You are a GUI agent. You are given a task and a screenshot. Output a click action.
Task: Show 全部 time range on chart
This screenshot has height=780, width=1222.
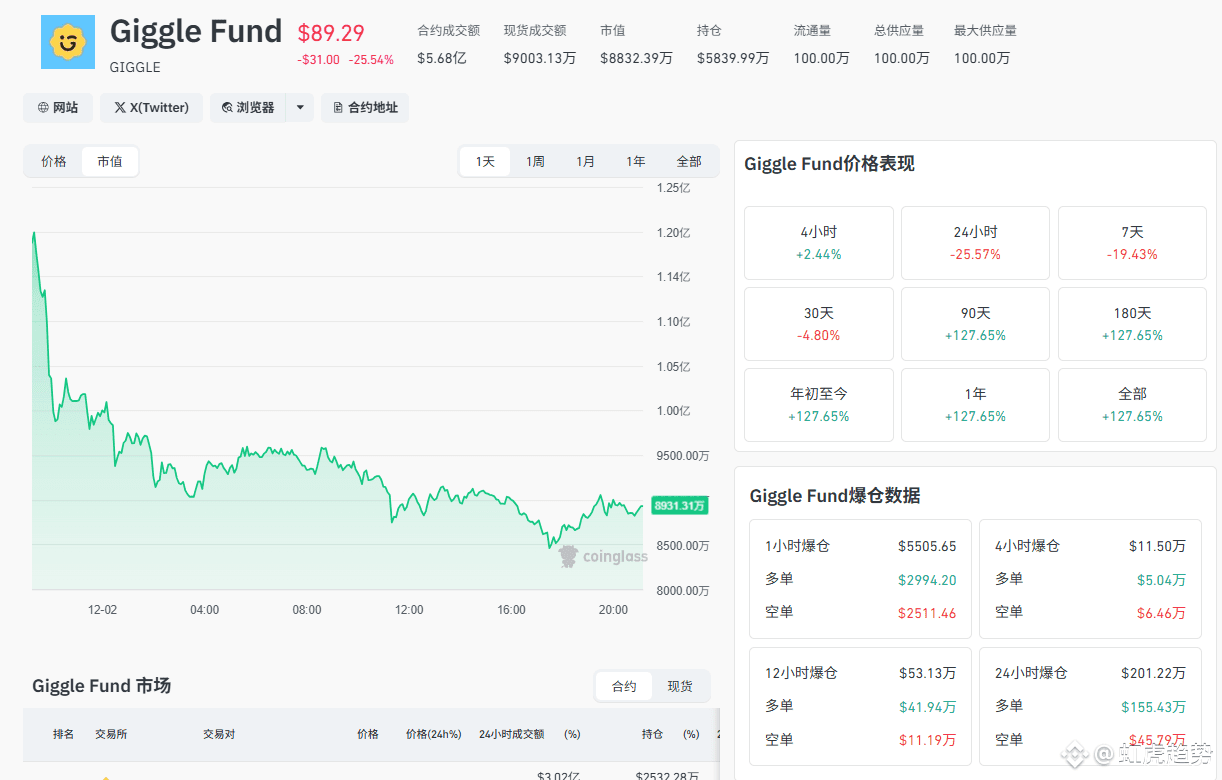point(689,161)
